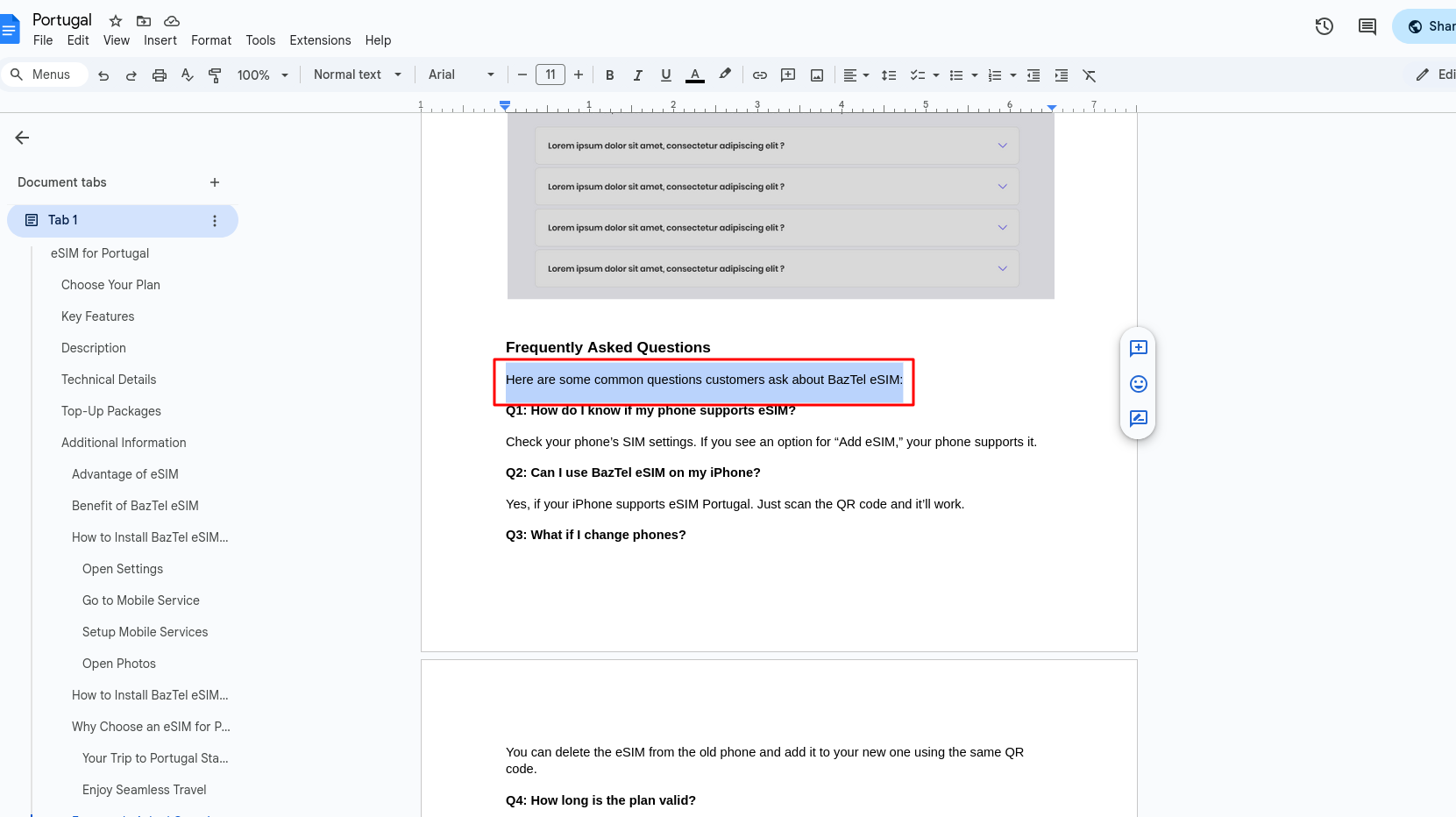
Task: Click the font size input field
Action: pos(550,75)
